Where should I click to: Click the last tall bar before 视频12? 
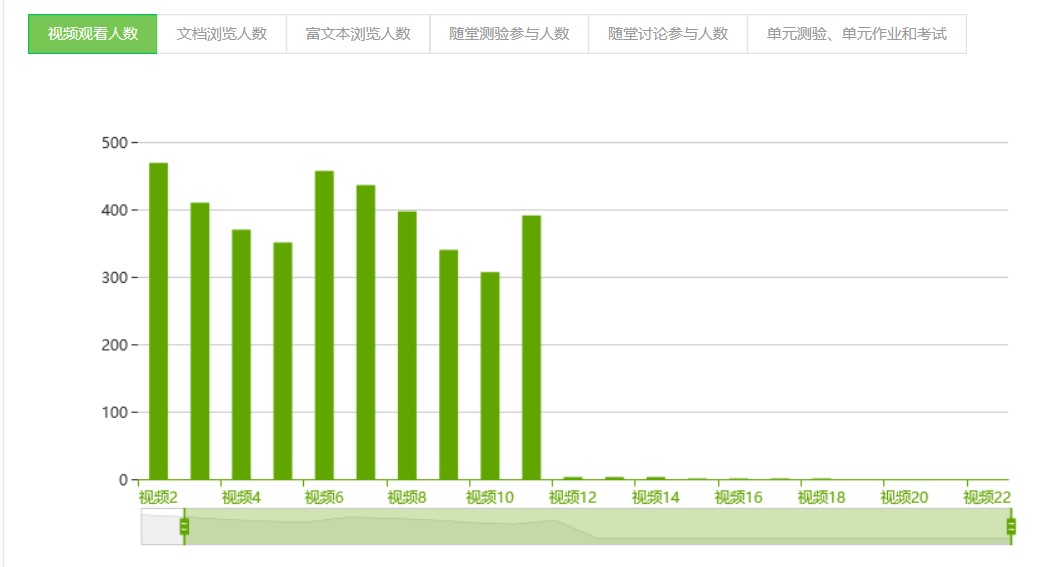coord(531,348)
